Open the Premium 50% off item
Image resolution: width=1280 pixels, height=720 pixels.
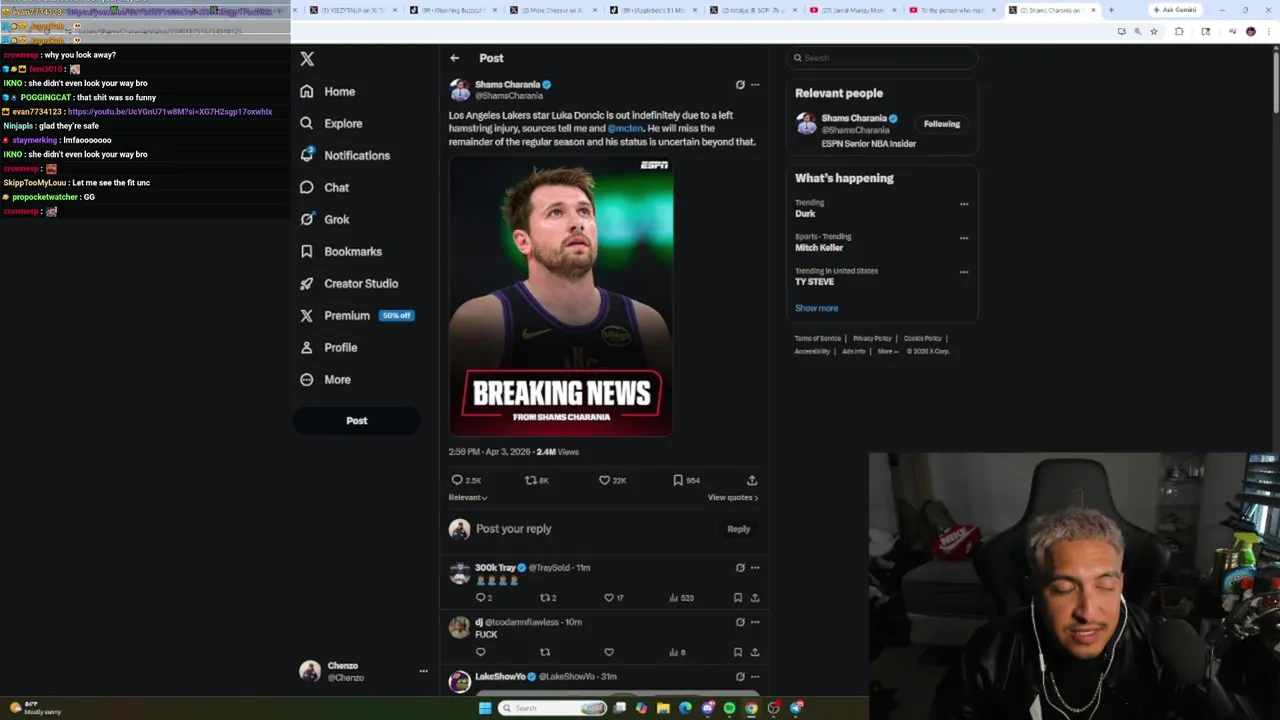coord(357,315)
